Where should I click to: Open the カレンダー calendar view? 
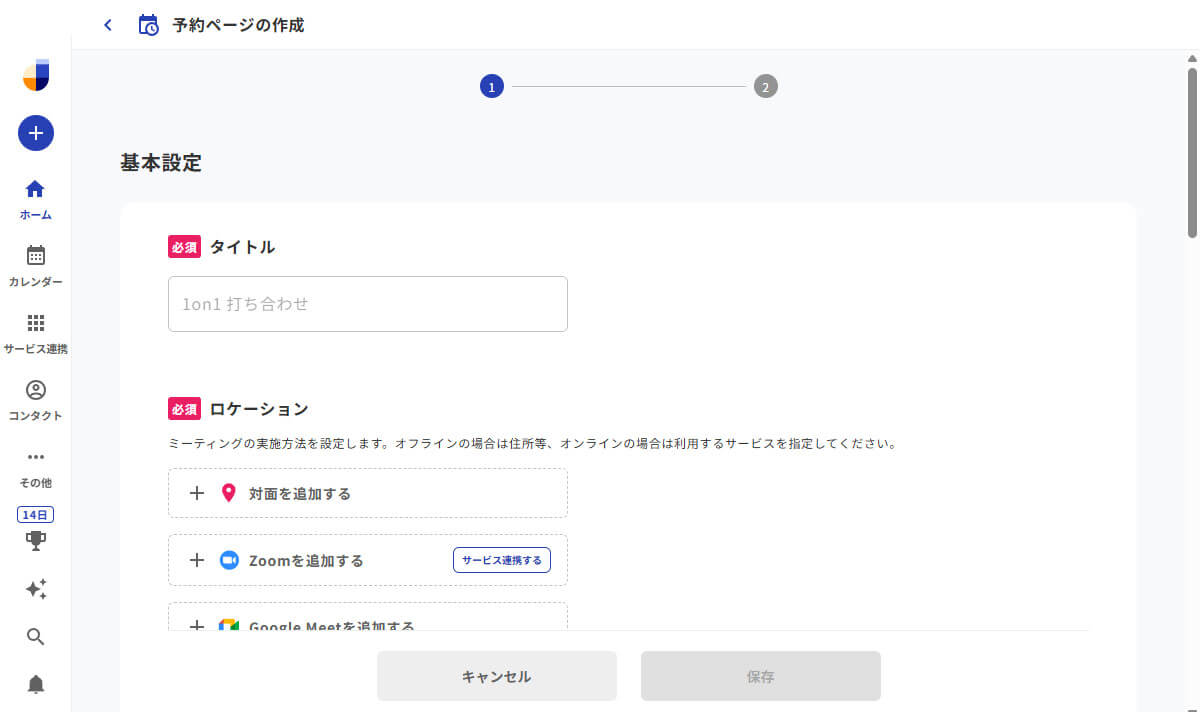tap(35, 263)
